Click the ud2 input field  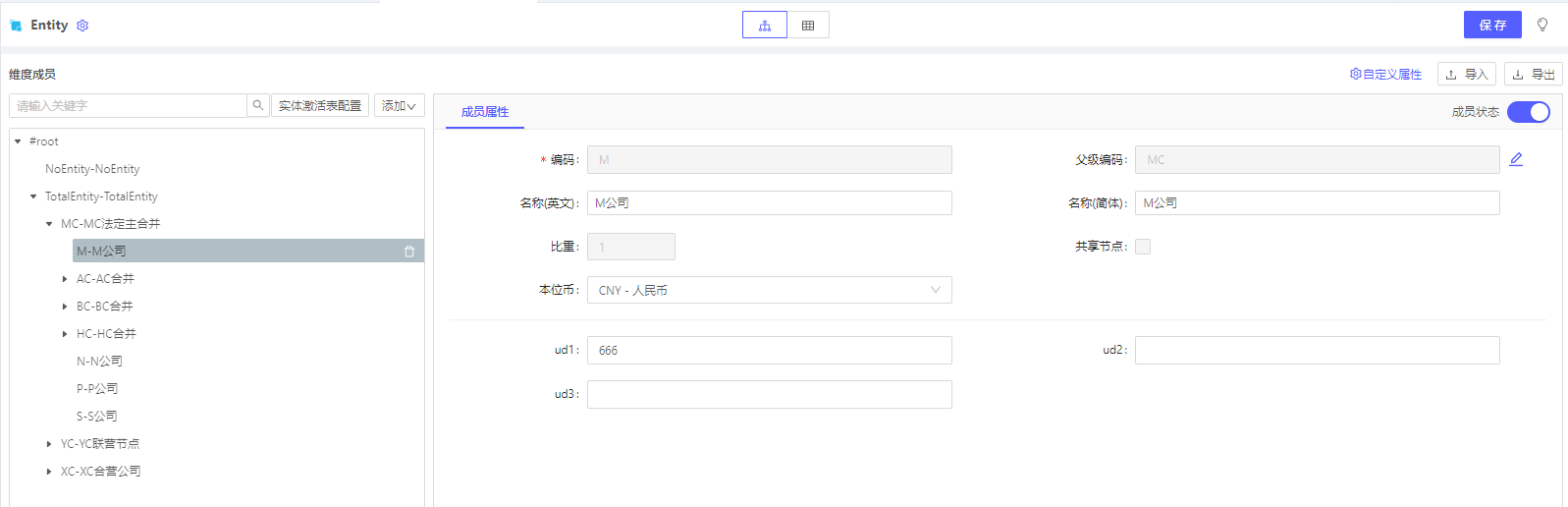coord(1317,350)
